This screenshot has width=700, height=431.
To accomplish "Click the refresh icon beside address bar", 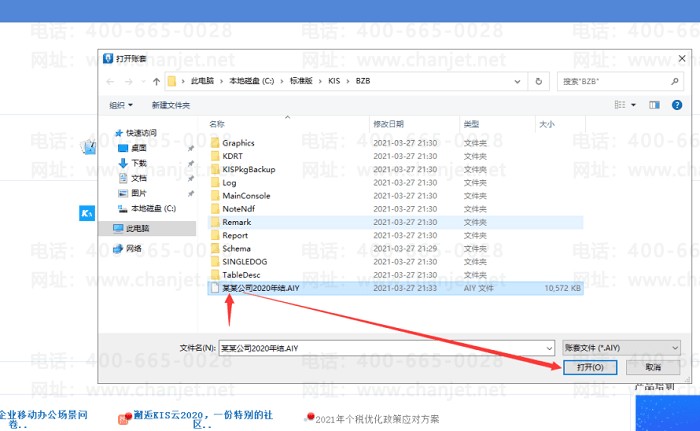I will tap(540, 81).
